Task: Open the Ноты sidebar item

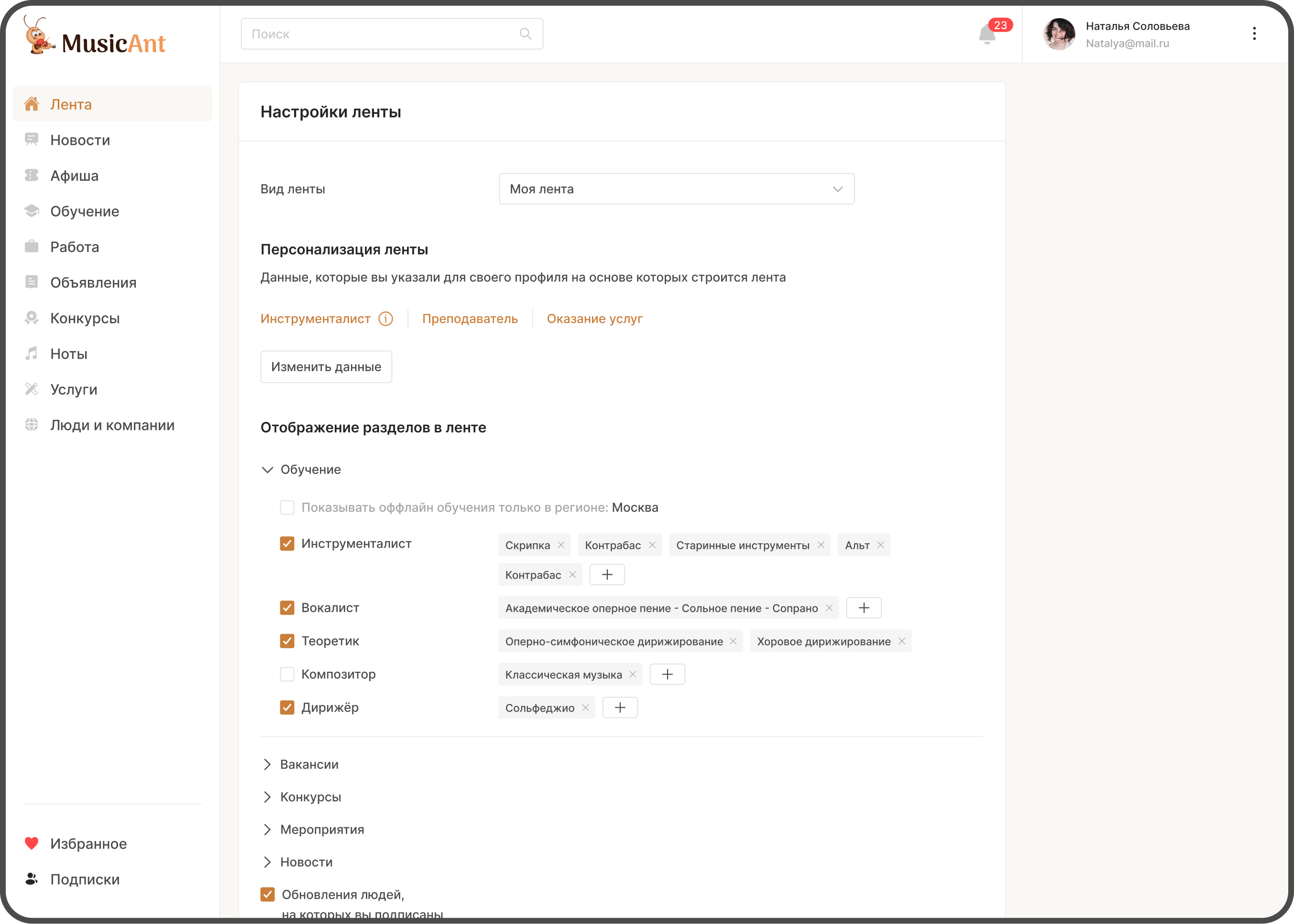Action: (68, 354)
